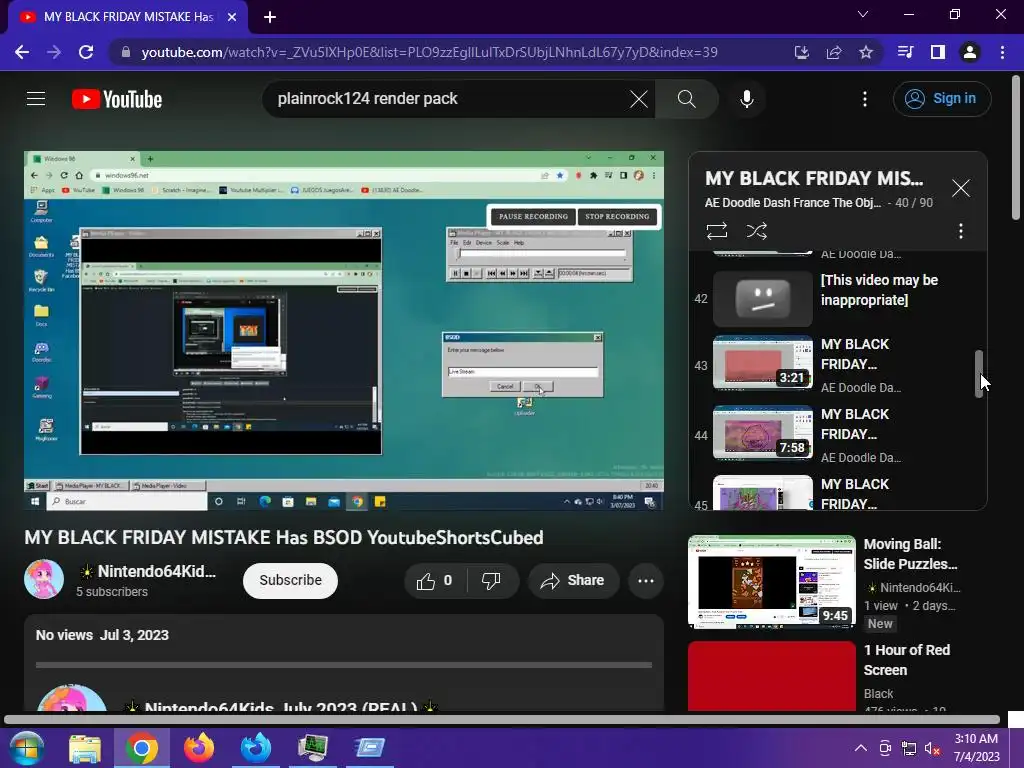Clear the search box text
1024x768 pixels.
pyautogui.click(x=639, y=99)
